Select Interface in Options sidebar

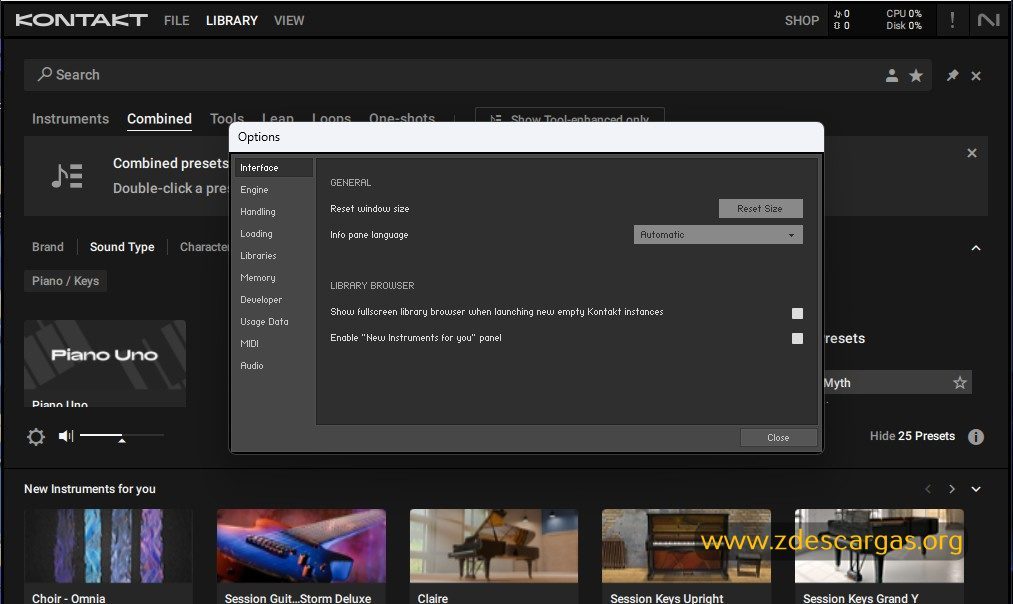point(273,167)
